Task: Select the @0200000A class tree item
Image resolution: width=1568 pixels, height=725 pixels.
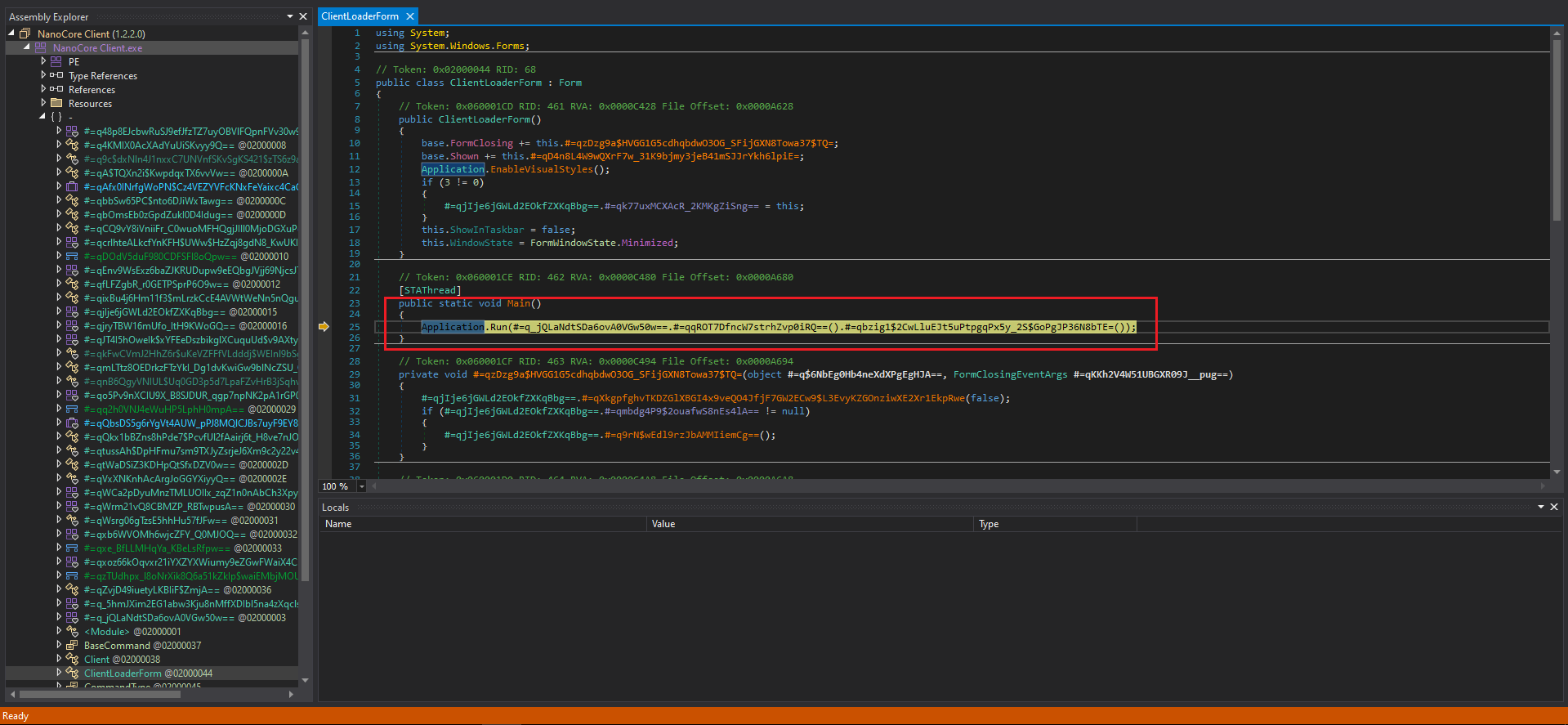Action: 185,173
